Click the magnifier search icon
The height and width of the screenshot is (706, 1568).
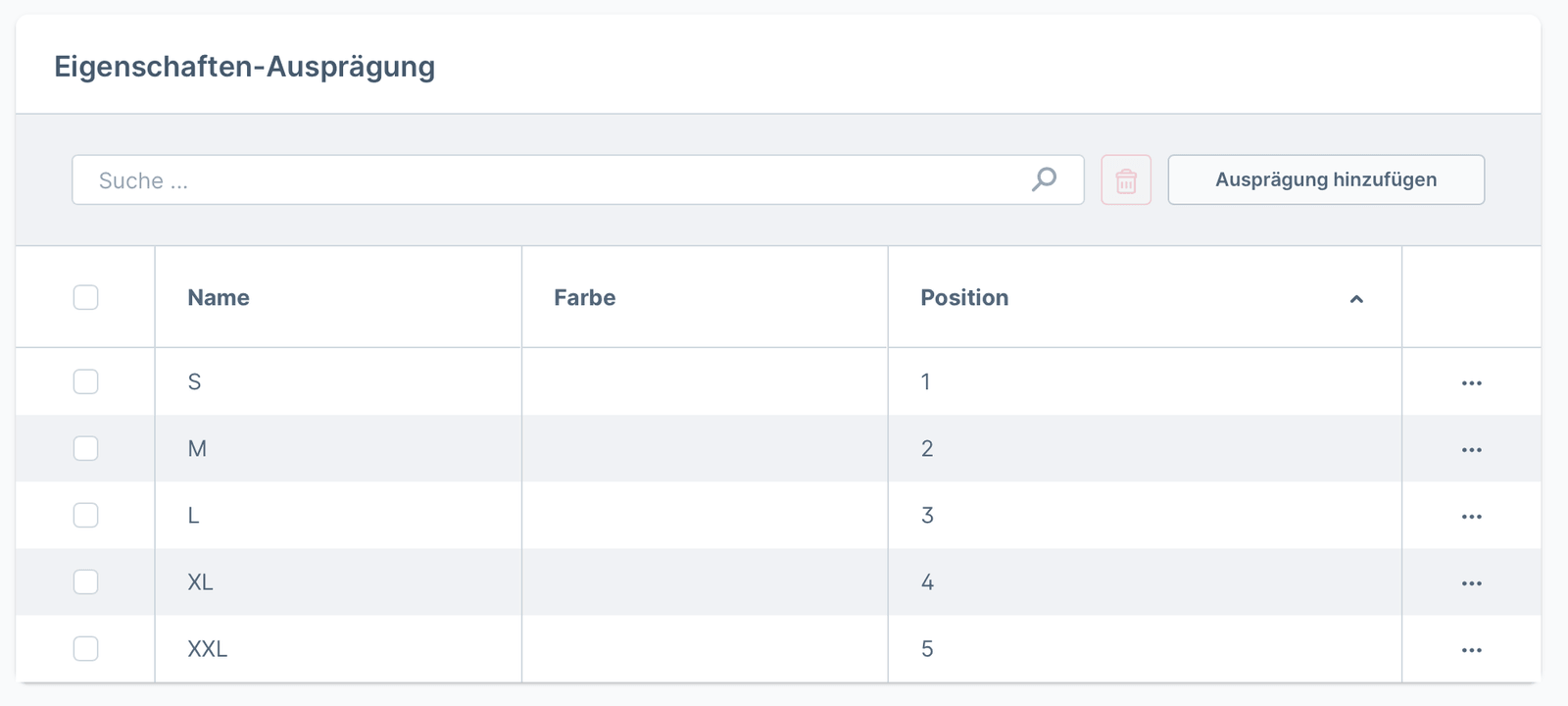(x=1044, y=179)
